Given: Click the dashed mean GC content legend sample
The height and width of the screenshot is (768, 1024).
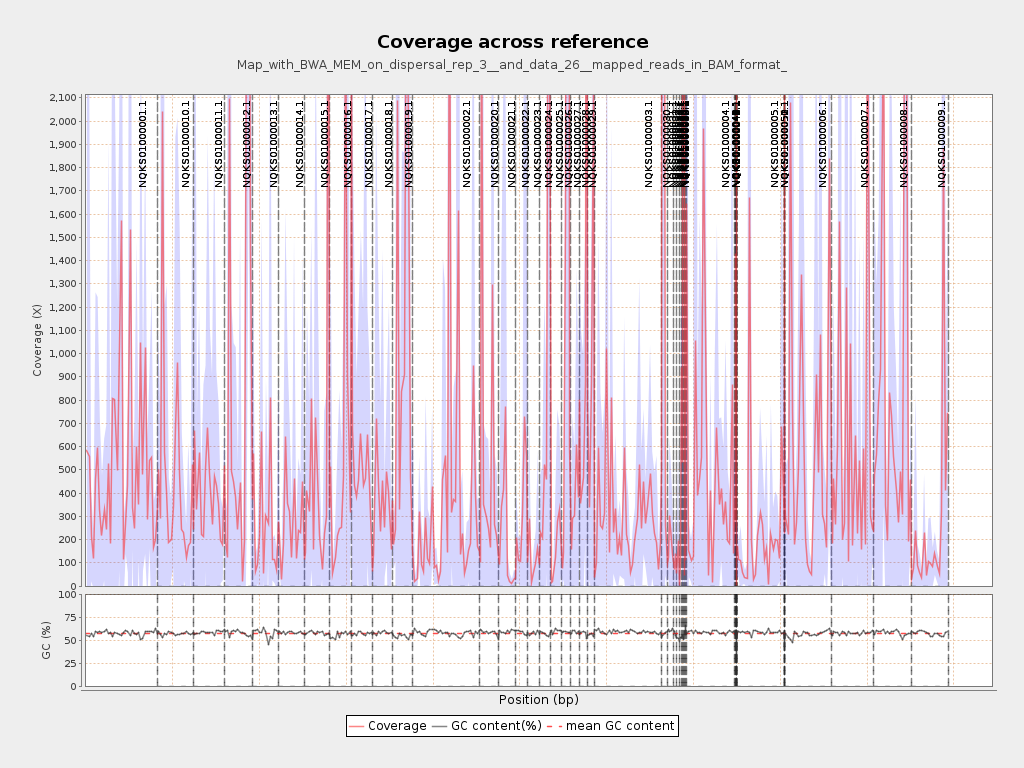Looking at the screenshot, I should [555, 726].
